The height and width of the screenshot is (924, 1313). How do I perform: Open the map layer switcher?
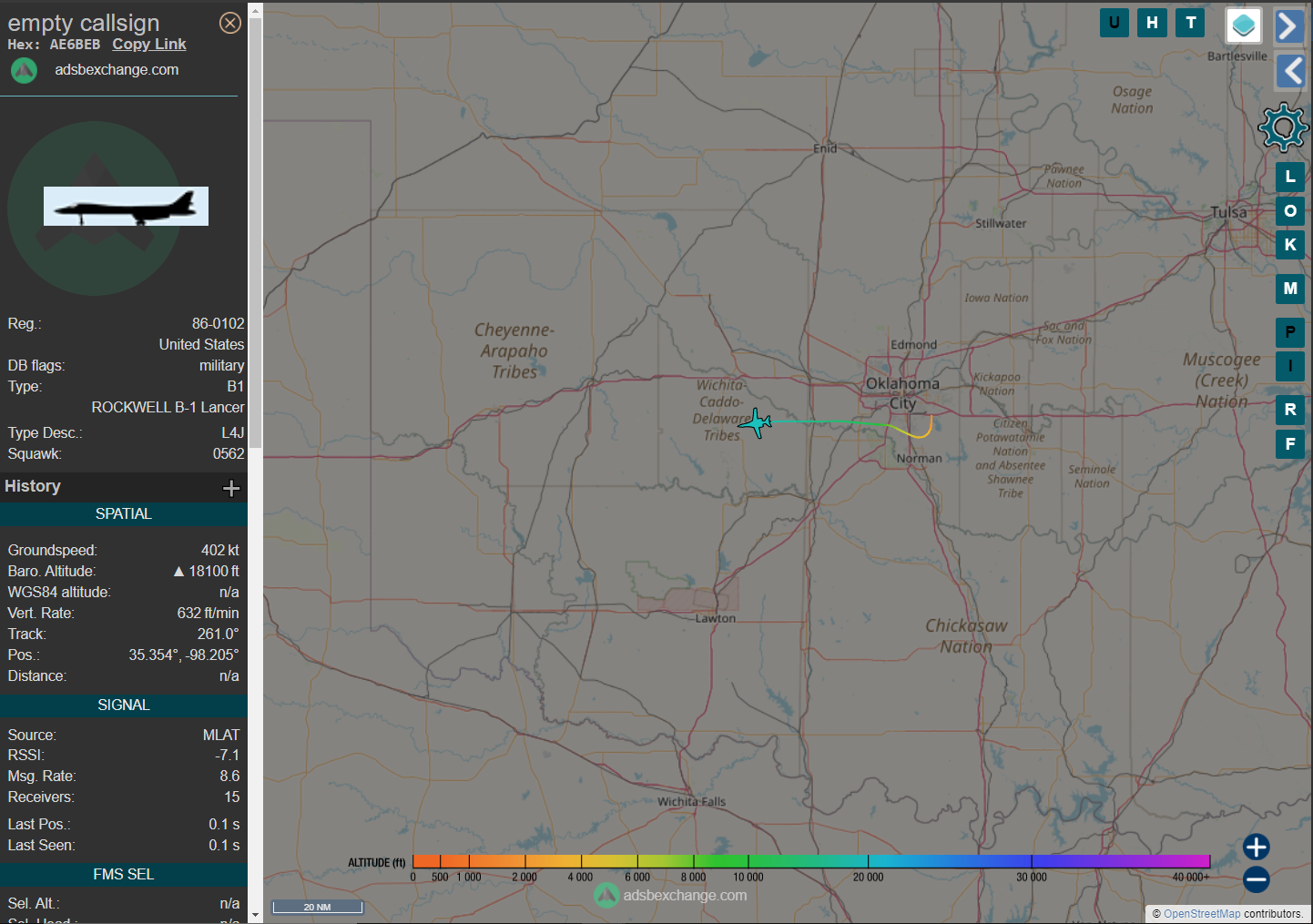click(1244, 25)
